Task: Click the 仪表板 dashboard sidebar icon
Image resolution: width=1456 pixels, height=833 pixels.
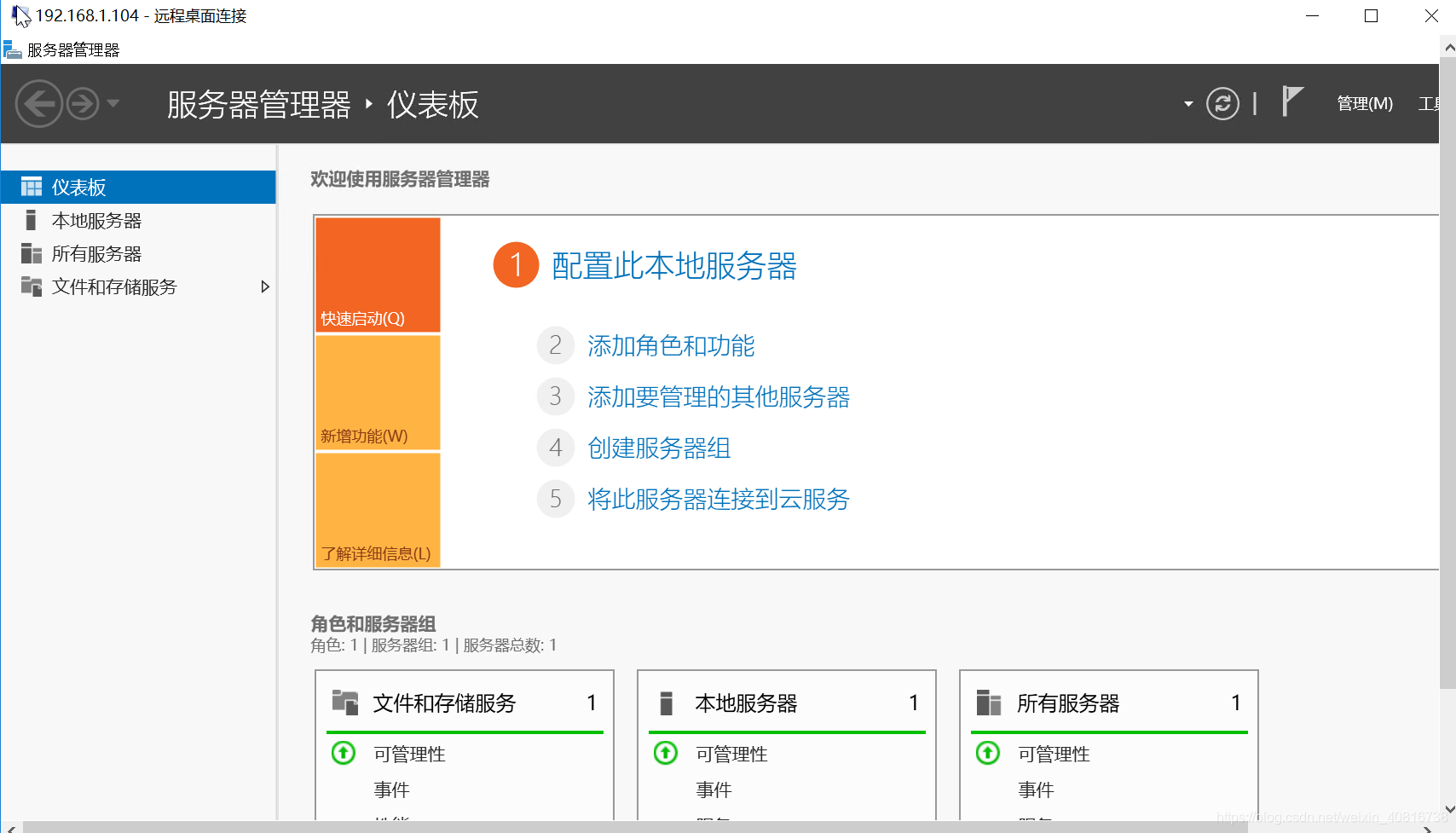Action: click(32, 187)
